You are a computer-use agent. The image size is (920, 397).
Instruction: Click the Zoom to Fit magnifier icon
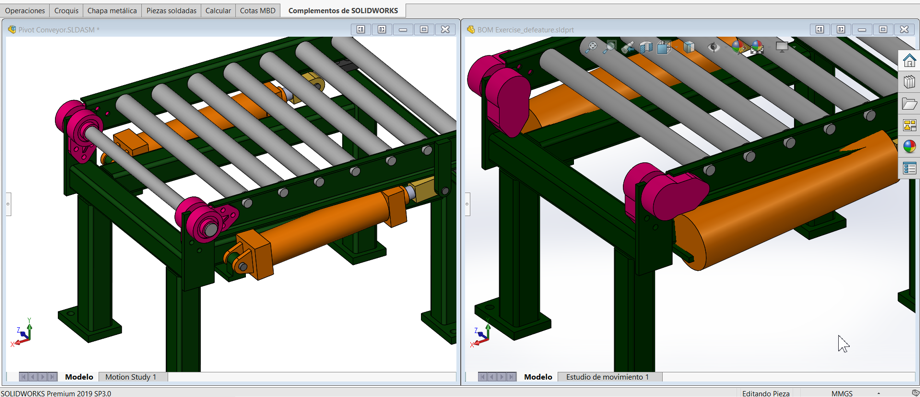[591, 46]
